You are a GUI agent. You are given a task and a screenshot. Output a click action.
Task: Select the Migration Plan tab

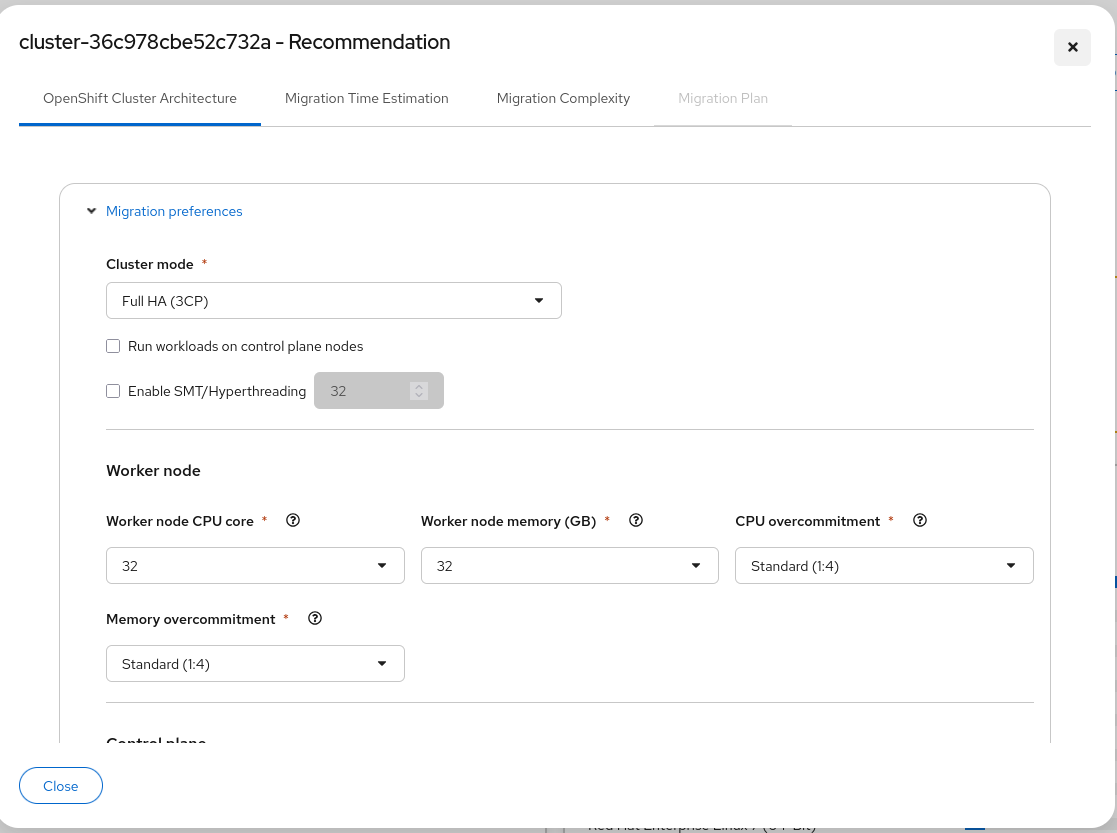click(x=723, y=98)
